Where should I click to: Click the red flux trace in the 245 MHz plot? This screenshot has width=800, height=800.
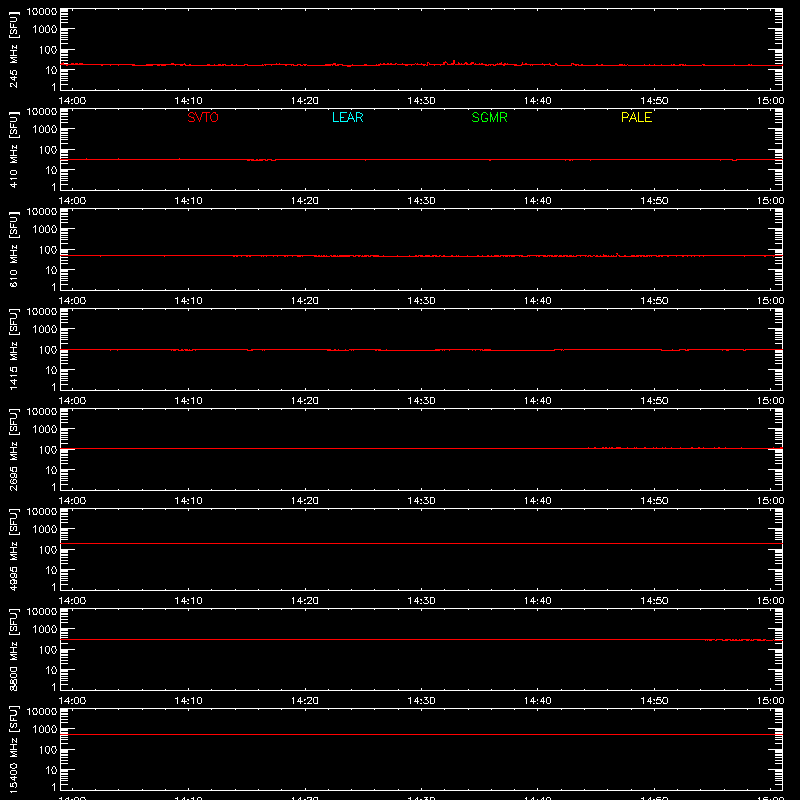(421, 64)
